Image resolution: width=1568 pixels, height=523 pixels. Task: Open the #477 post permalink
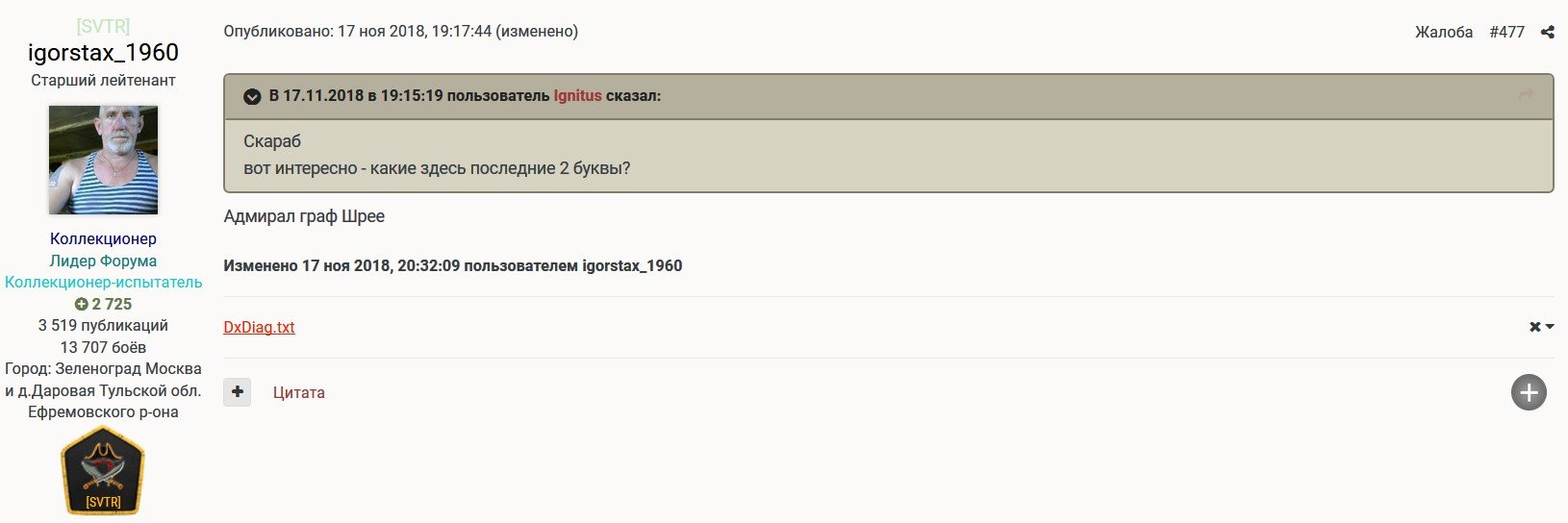pos(1506,32)
